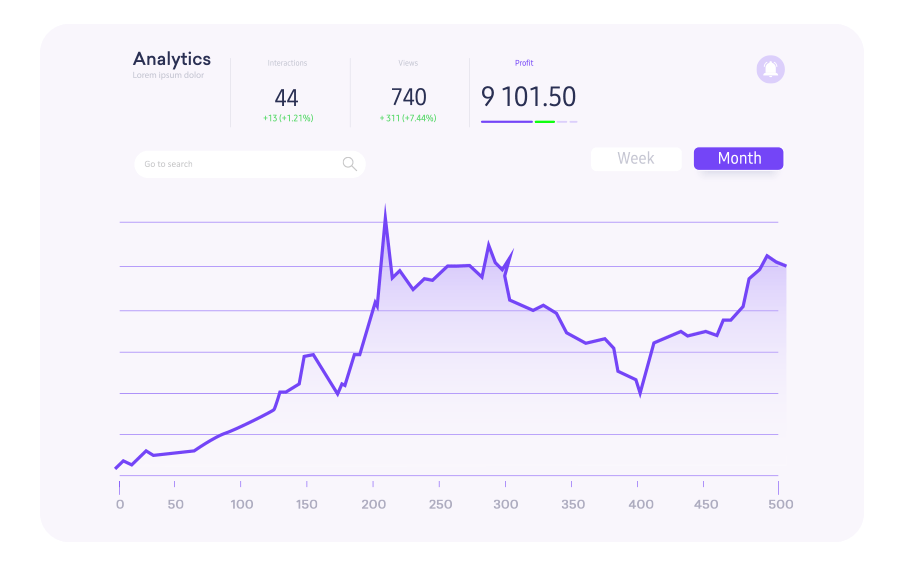Click the Lorem ipsum dolor subtitle
Screen dimensions: 900x566
pyautogui.click(x=168, y=75)
